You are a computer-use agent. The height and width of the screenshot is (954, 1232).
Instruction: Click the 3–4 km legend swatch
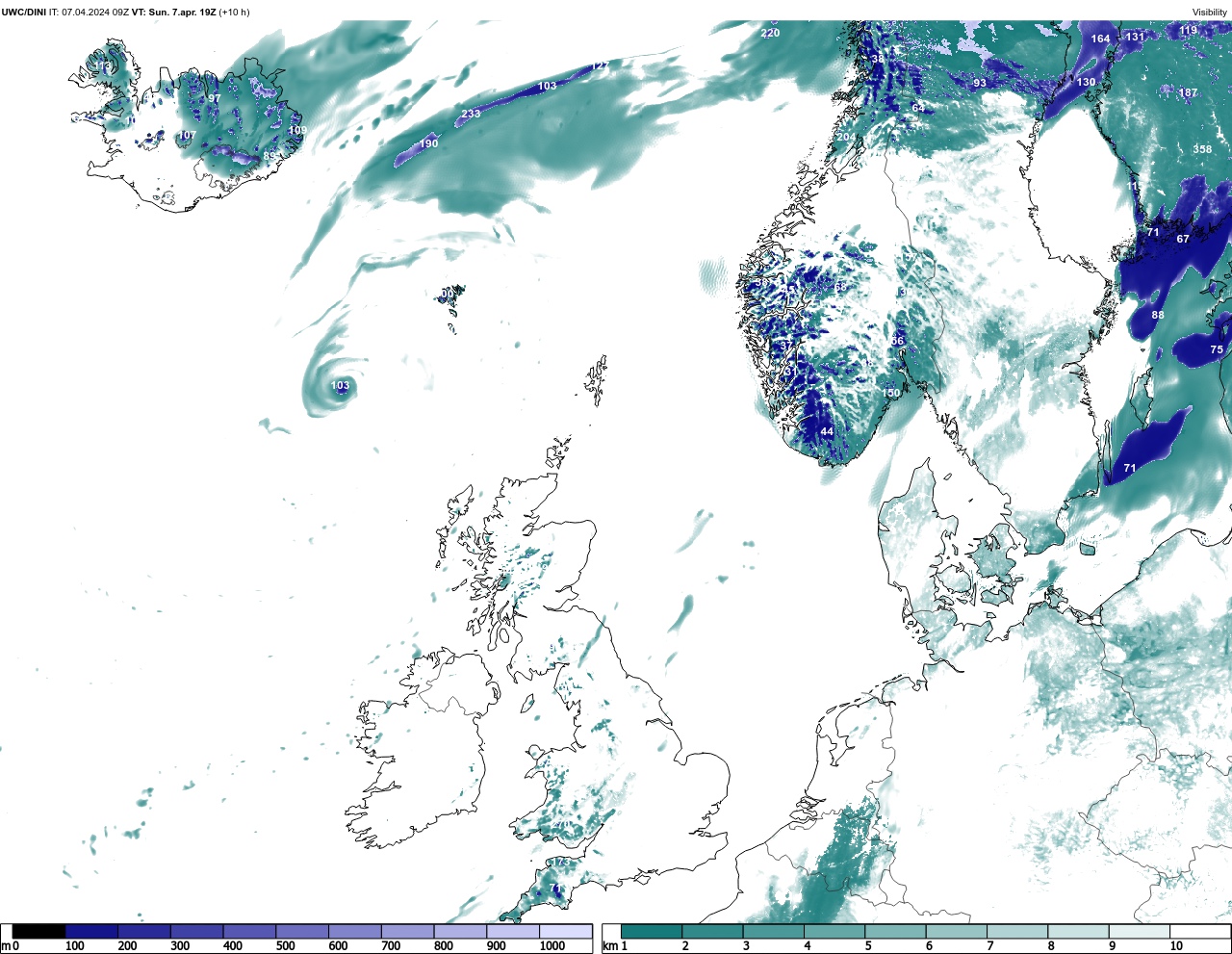pos(774,931)
